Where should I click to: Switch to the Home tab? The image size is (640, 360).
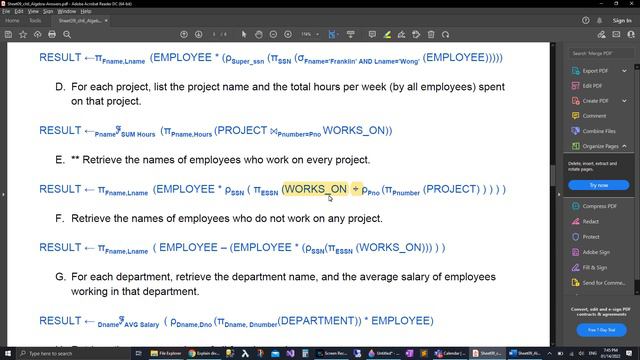[x=12, y=20]
